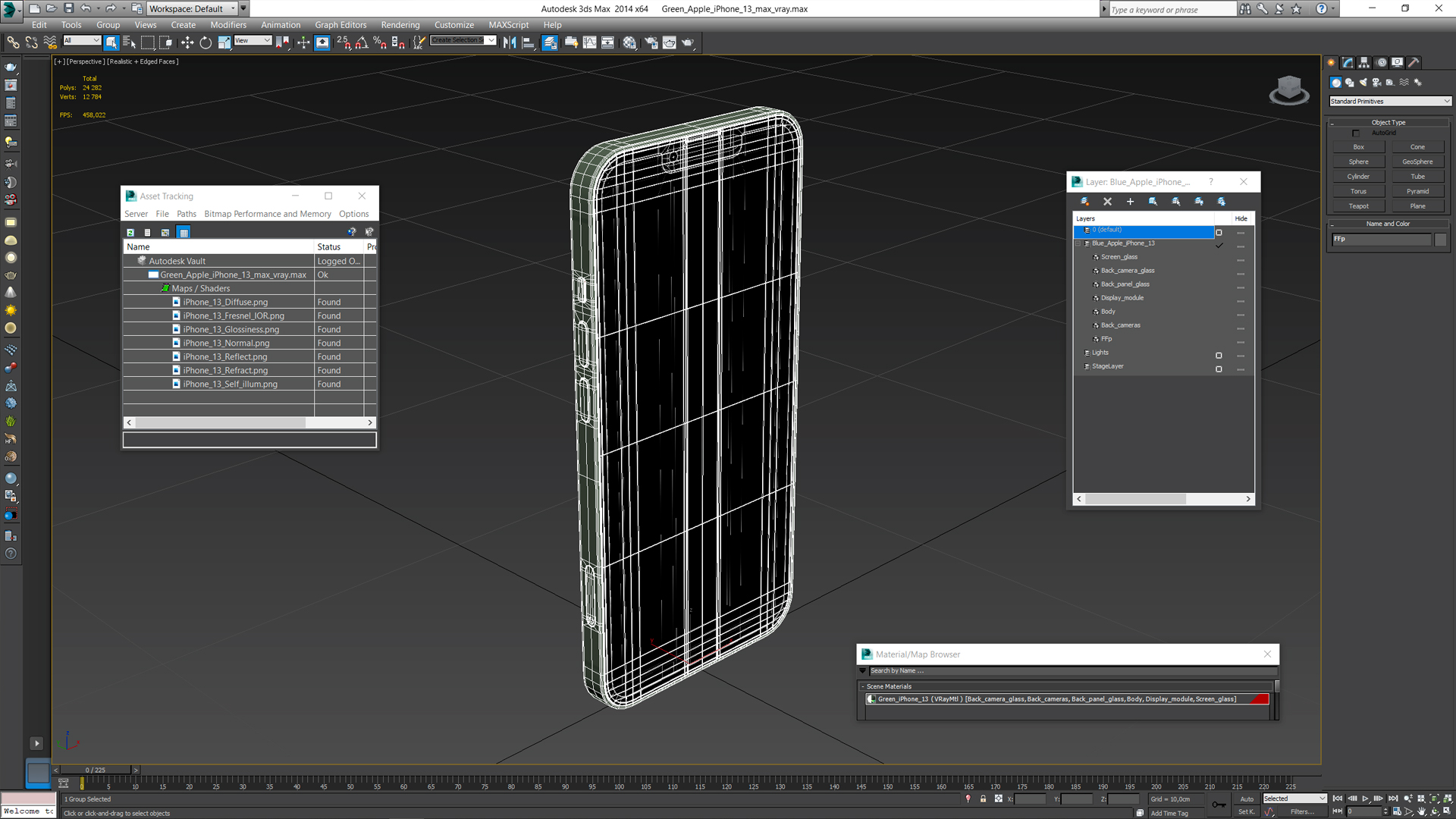1456x819 pixels.
Task: Click the Sphere primitive button
Action: 1358,162
